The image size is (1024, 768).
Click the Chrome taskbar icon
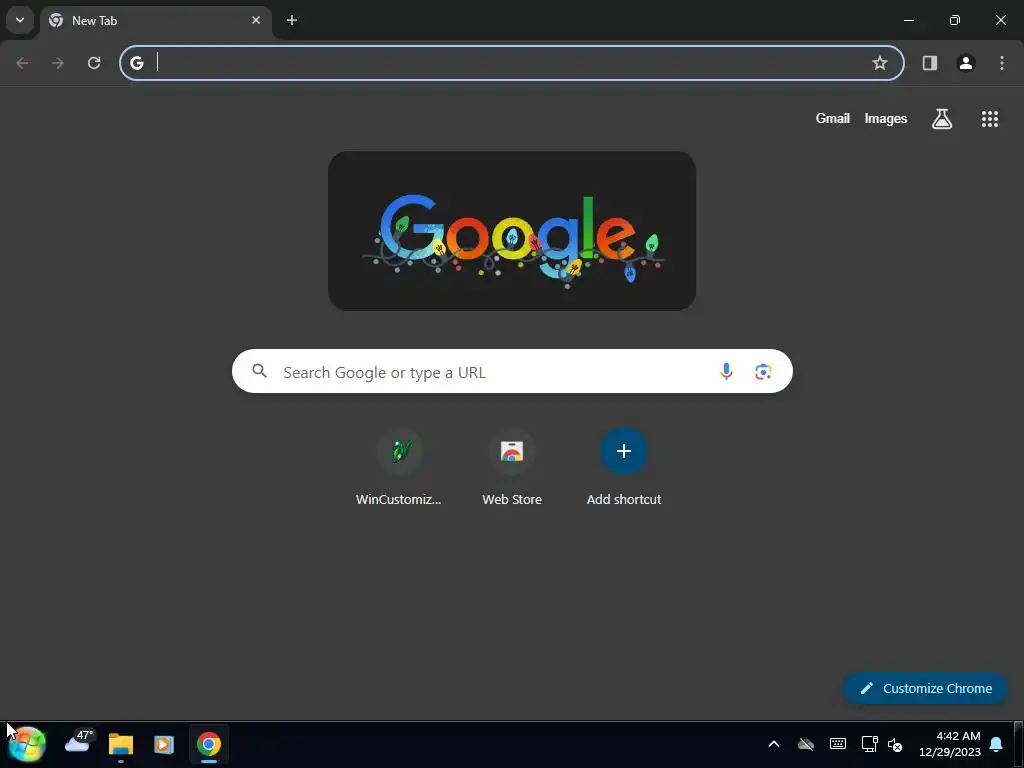(x=209, y=744)
